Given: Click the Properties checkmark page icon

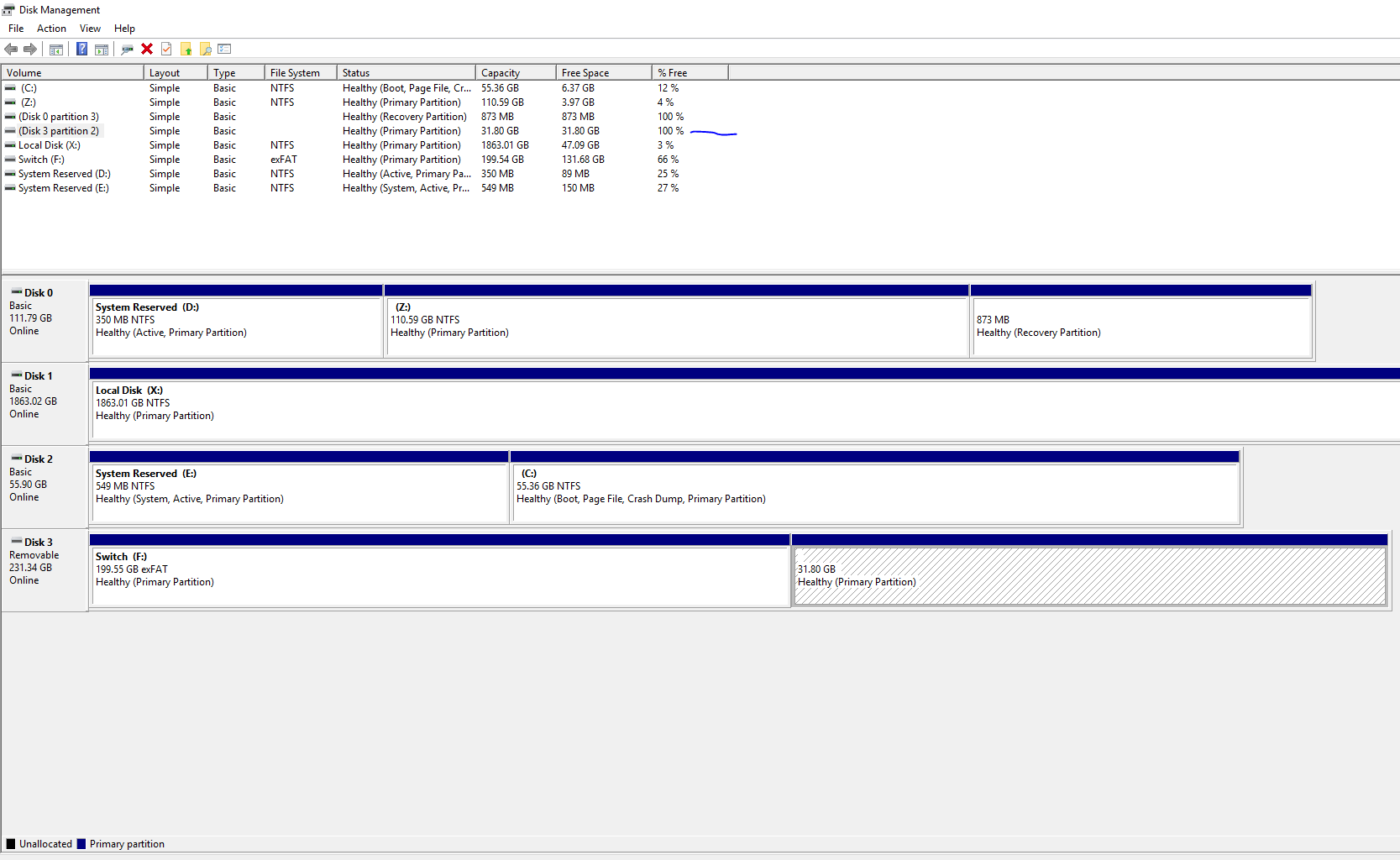Looking at the screenshot, I should coord(166,49).
